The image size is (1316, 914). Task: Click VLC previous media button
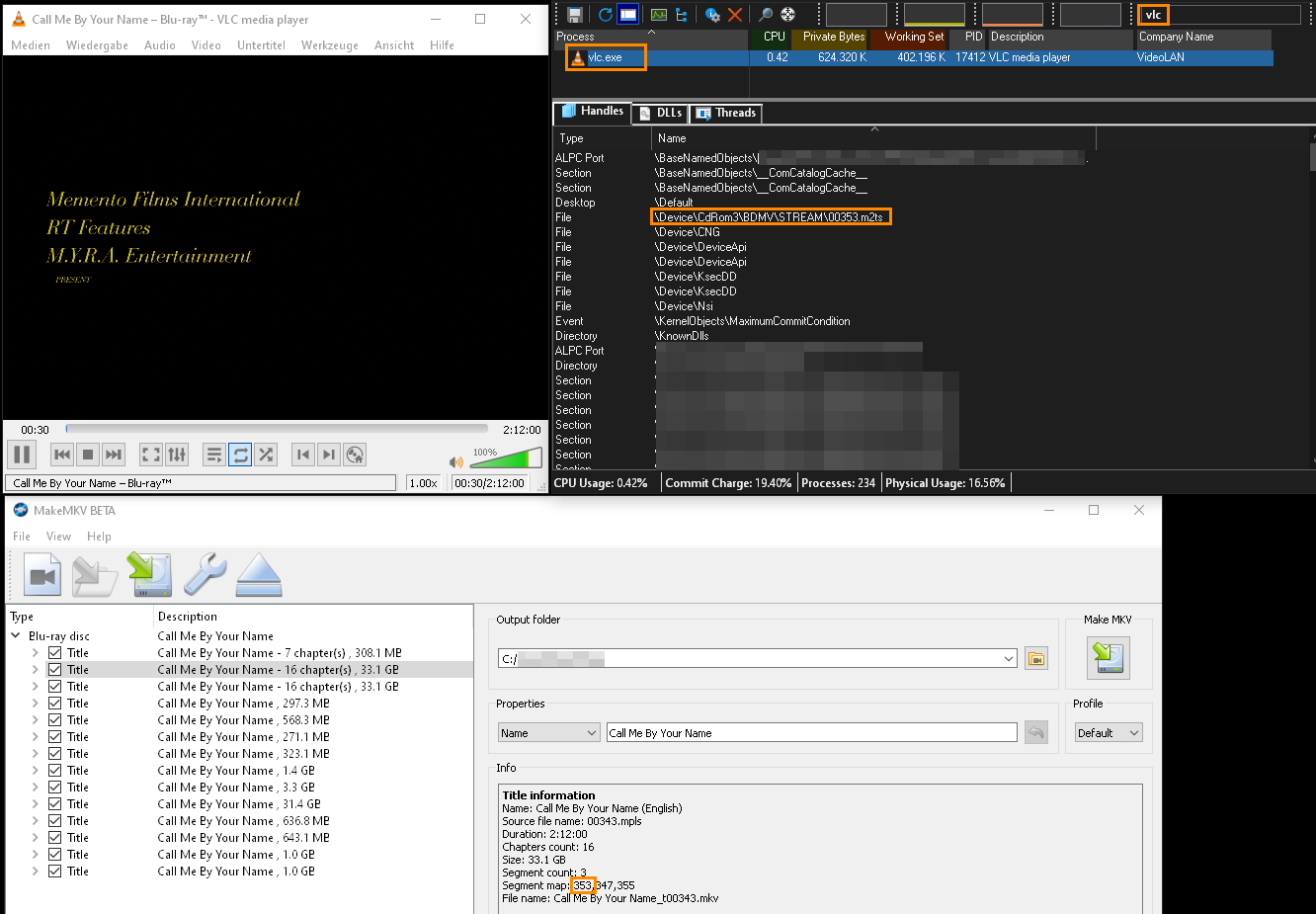coord(61,455)
